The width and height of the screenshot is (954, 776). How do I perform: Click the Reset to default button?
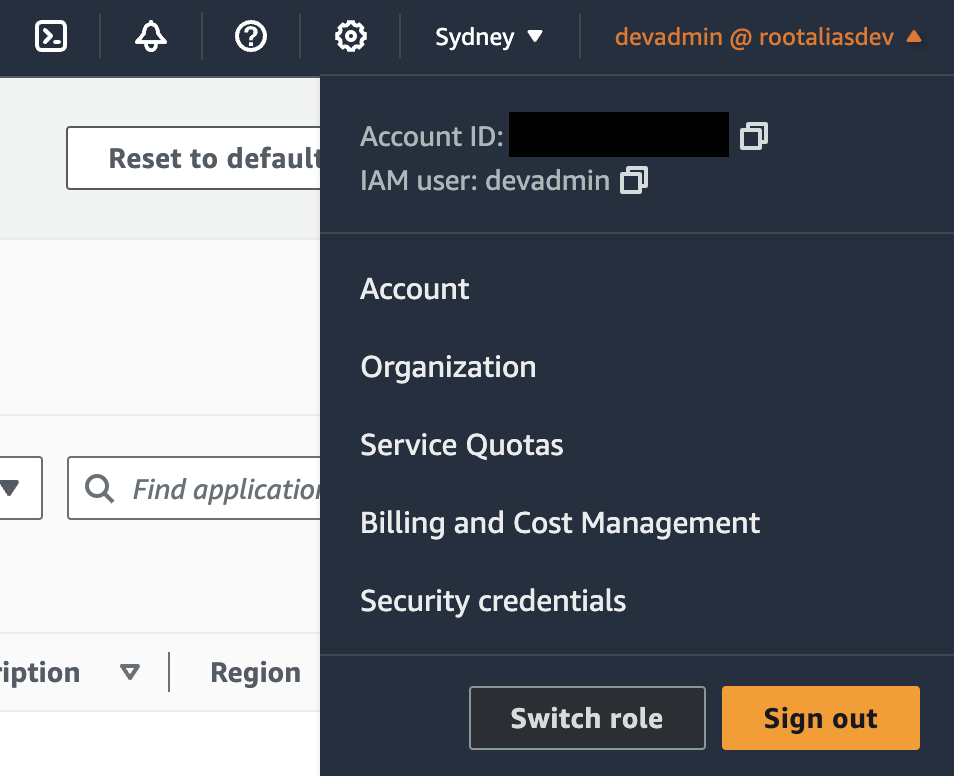(x=195, y=158)
